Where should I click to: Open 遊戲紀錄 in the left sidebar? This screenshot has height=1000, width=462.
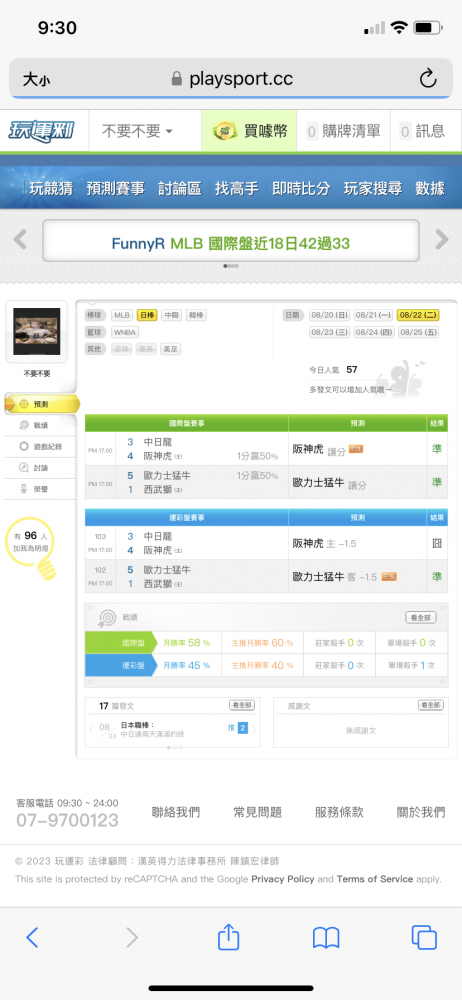point(40,446)
